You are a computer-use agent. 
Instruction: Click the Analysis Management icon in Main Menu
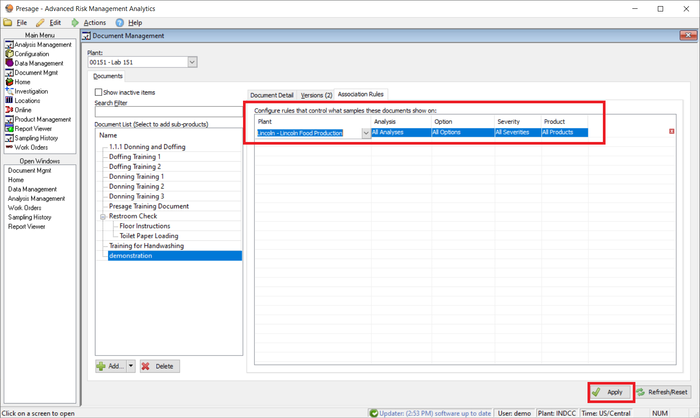point(9,44)
